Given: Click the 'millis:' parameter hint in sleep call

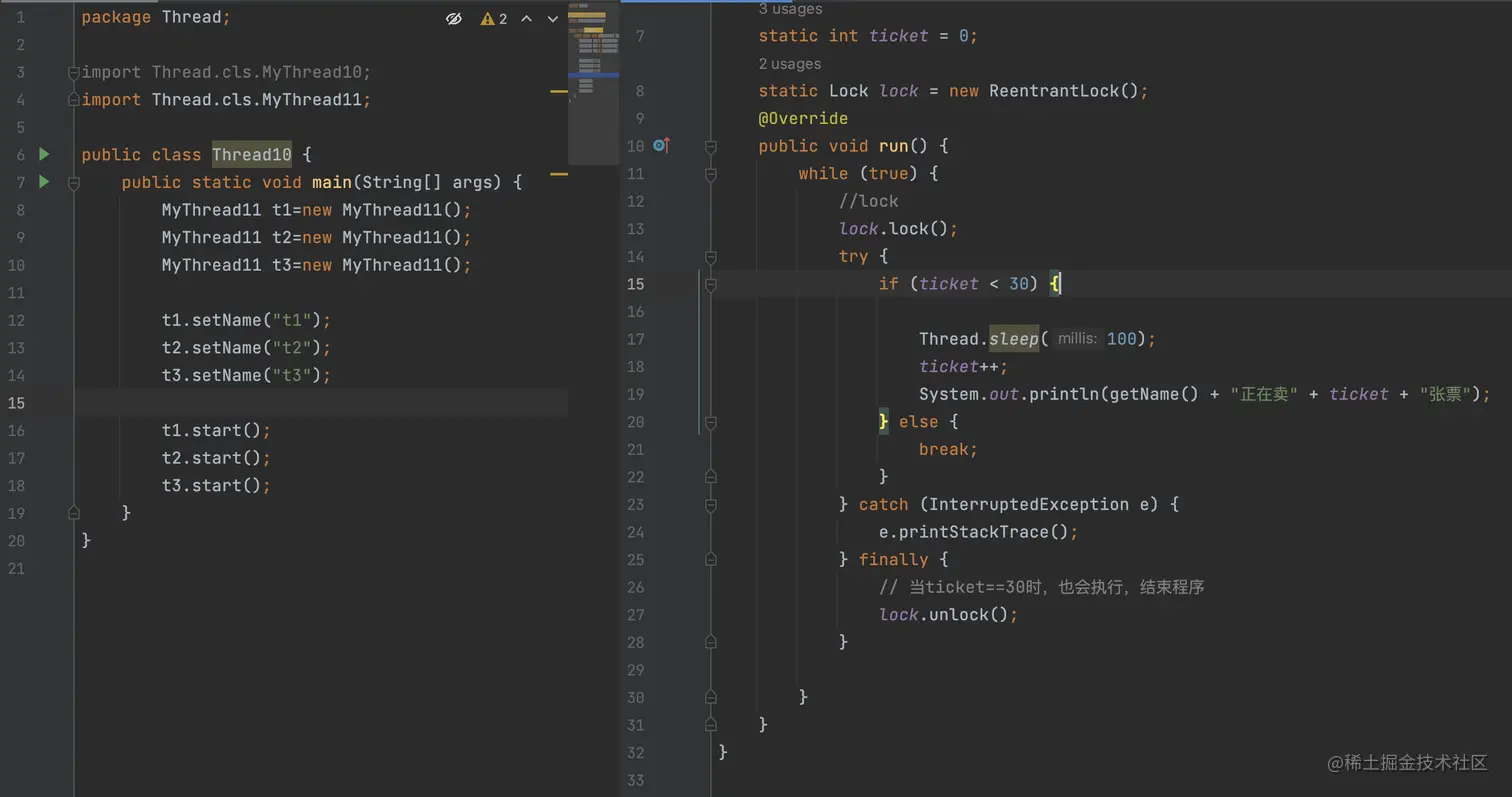Looking at the screenshot, I should click(1076, 339).
